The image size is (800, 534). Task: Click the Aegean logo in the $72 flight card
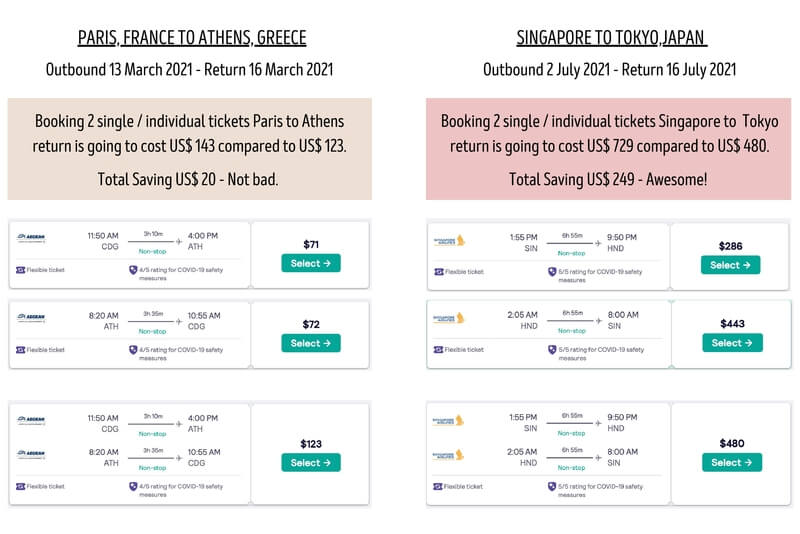31,317
